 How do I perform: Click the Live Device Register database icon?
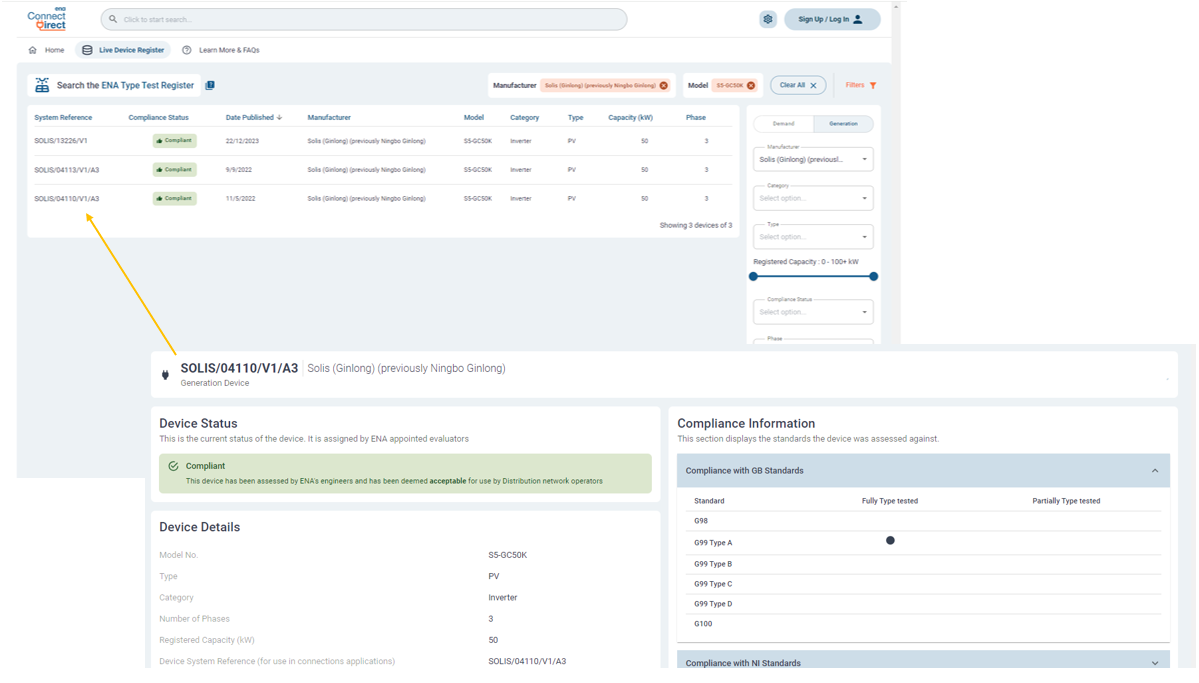87,50
